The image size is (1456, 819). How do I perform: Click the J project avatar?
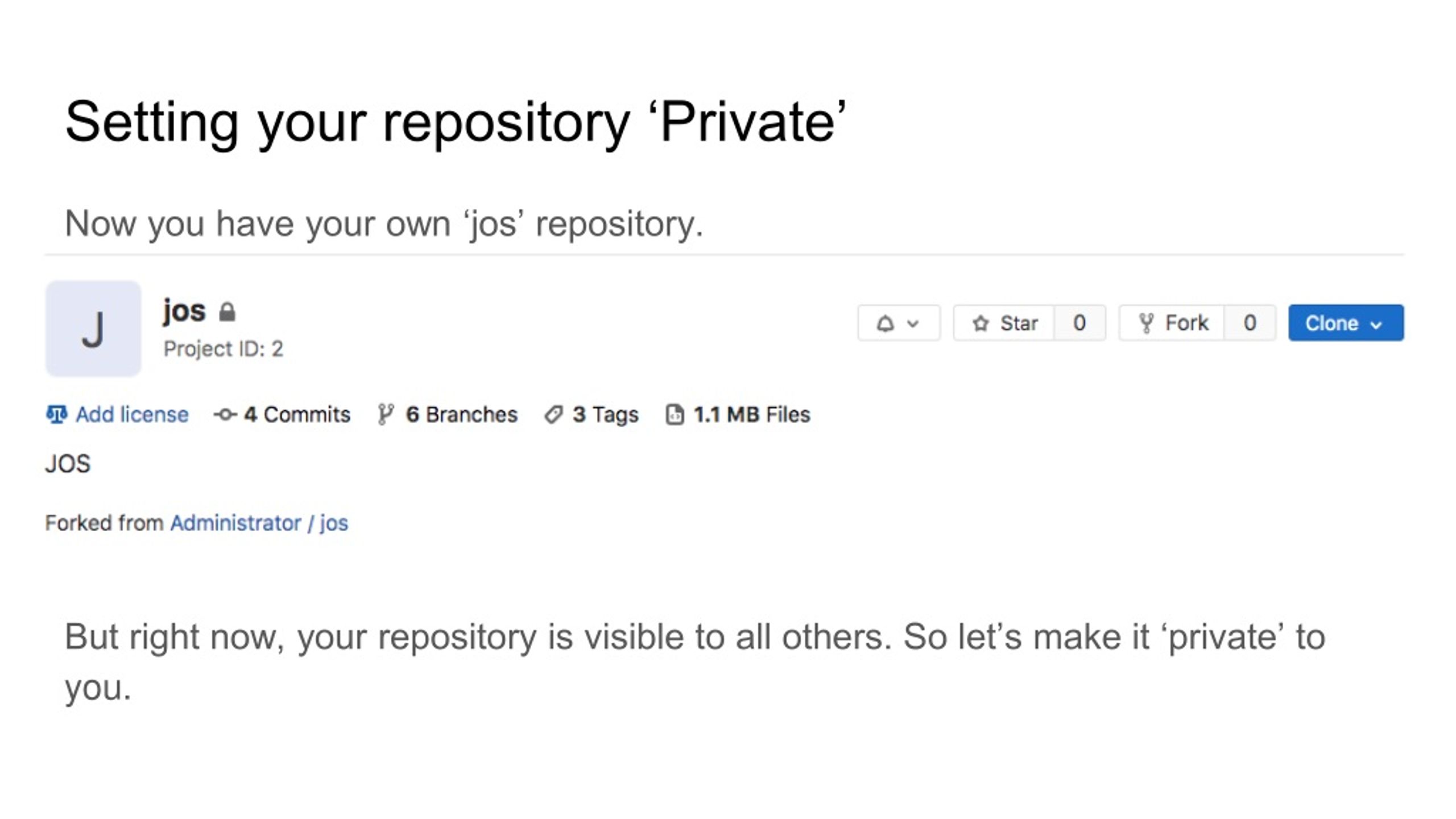[93, 329]
